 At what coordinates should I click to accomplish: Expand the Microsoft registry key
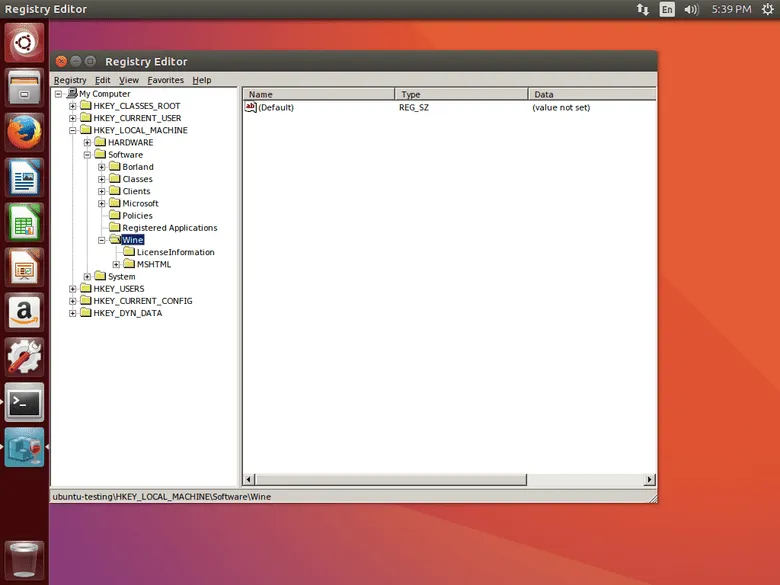102,203
